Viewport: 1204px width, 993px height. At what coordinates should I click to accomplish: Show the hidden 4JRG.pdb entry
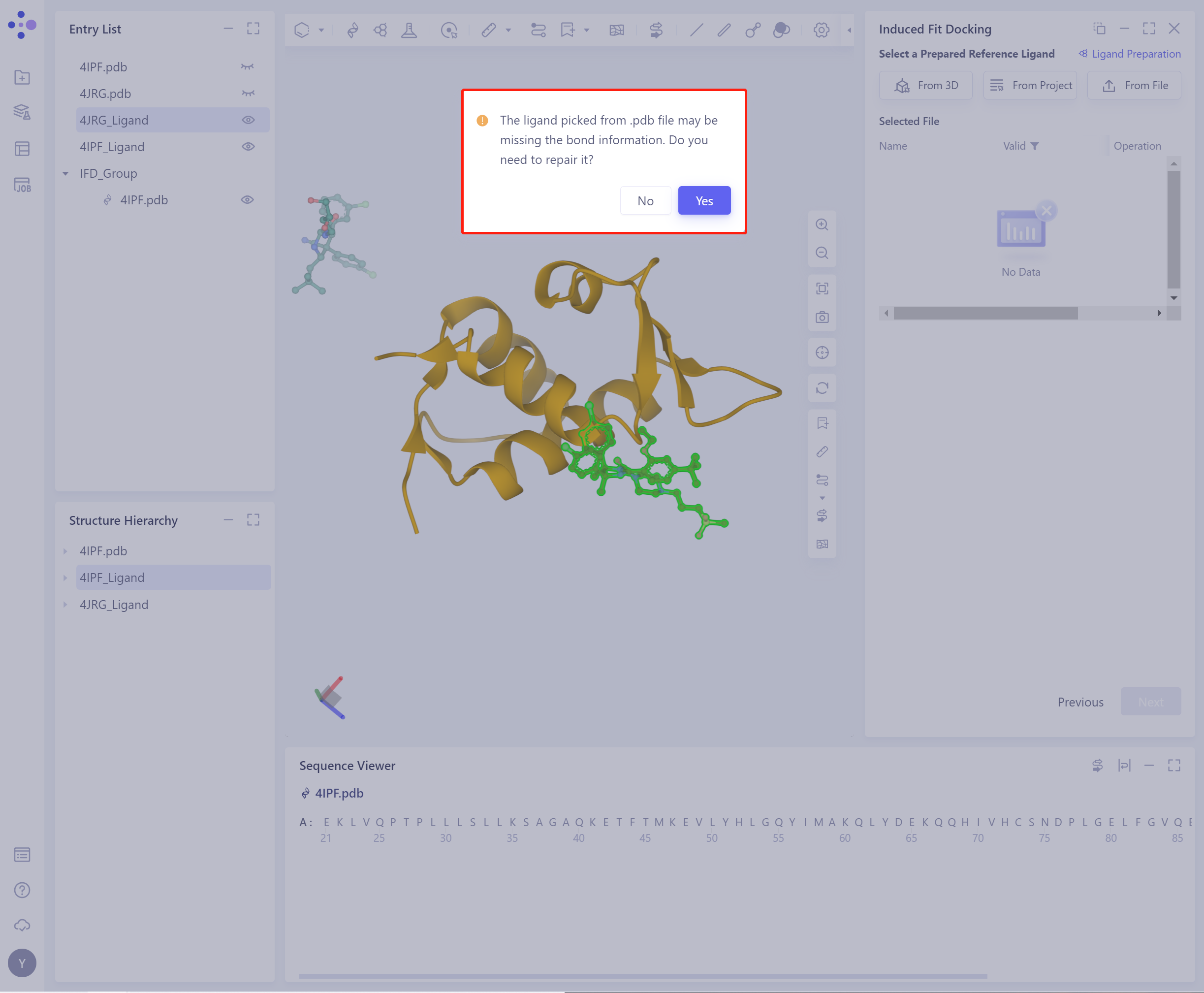[x=248, y=94]
